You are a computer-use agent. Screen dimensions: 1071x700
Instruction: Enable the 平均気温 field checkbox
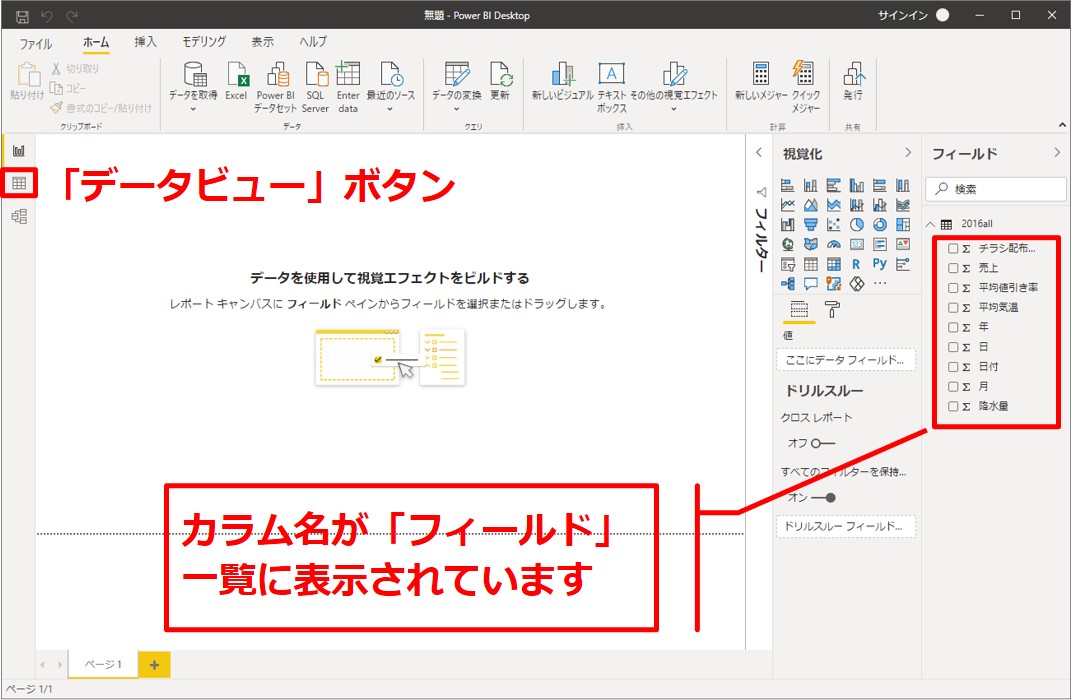(x=953, y=308)
